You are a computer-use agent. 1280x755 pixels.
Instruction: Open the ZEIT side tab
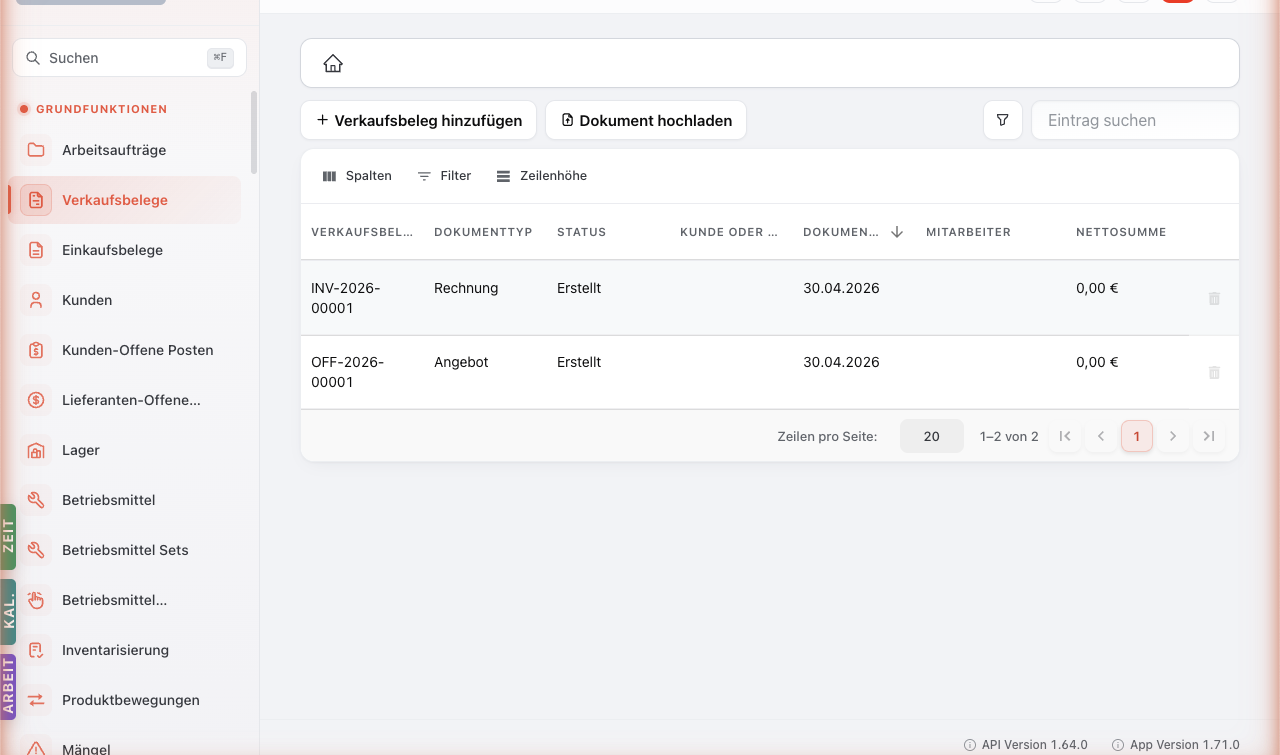8,537
